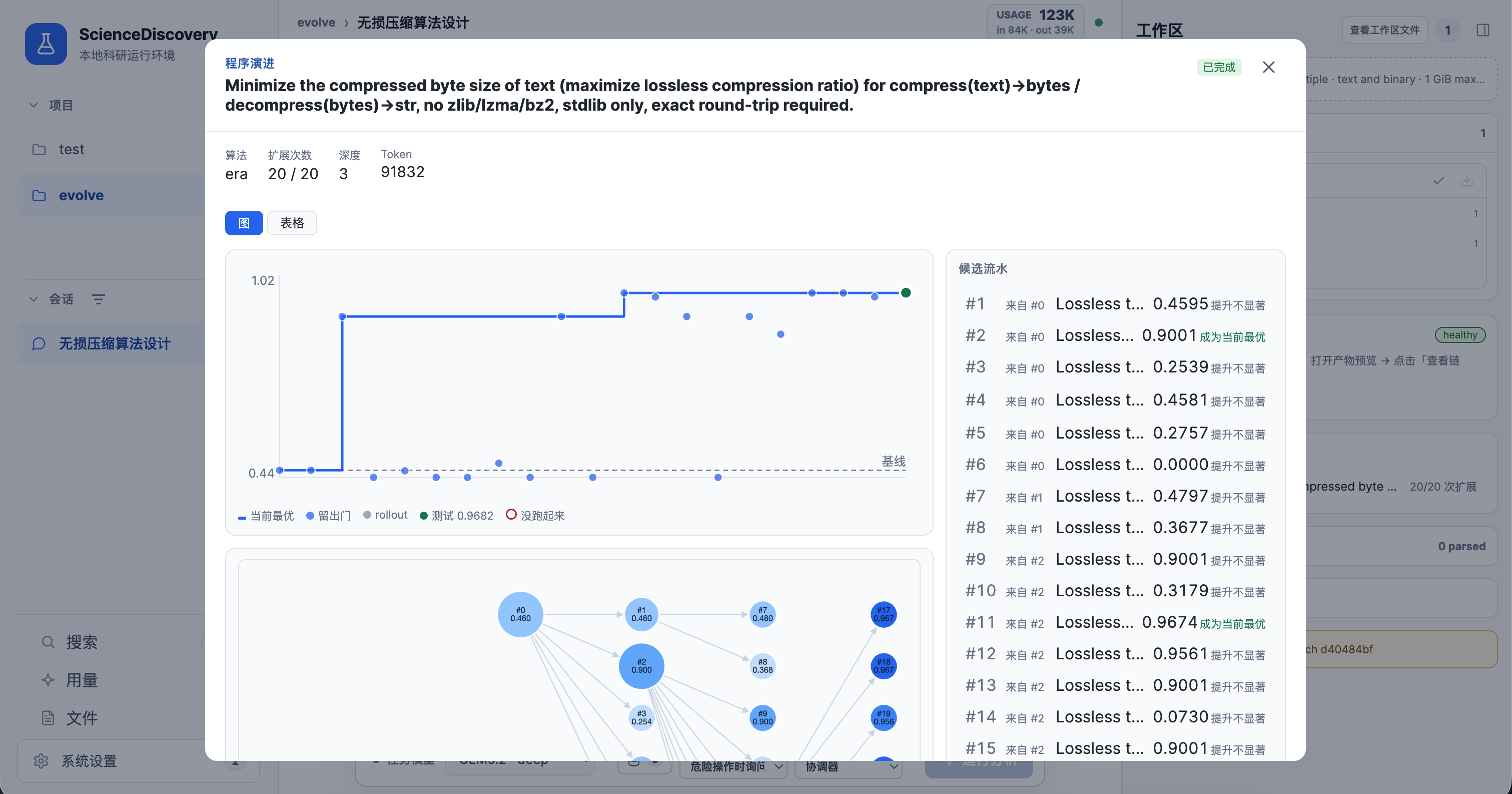Click the rollout legend entry
The image size is (1512, 794).
[x=386, y=515]
